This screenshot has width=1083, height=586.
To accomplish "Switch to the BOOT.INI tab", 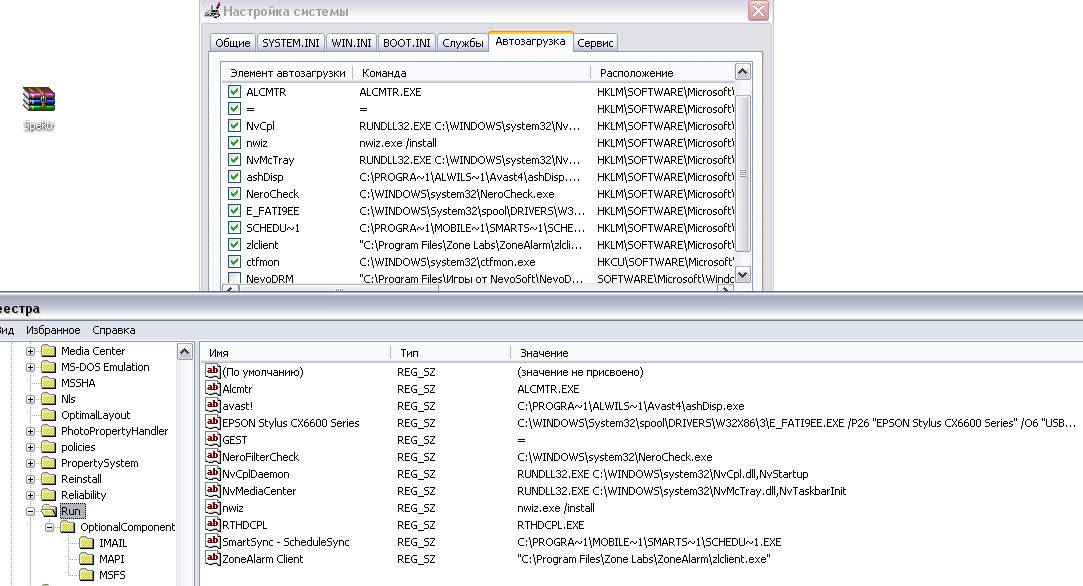I will [407, 43].
